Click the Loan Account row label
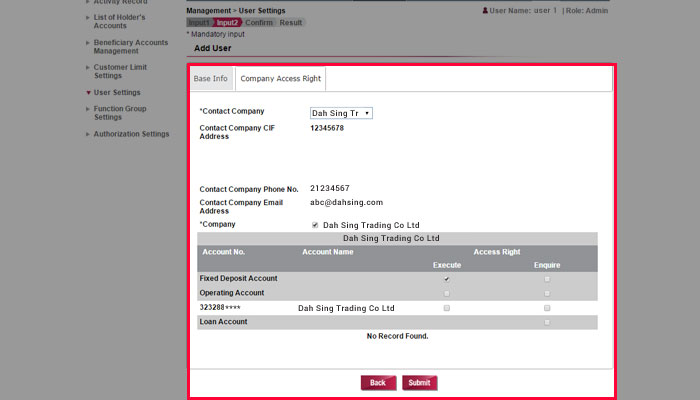 click(x=223, y=322)
